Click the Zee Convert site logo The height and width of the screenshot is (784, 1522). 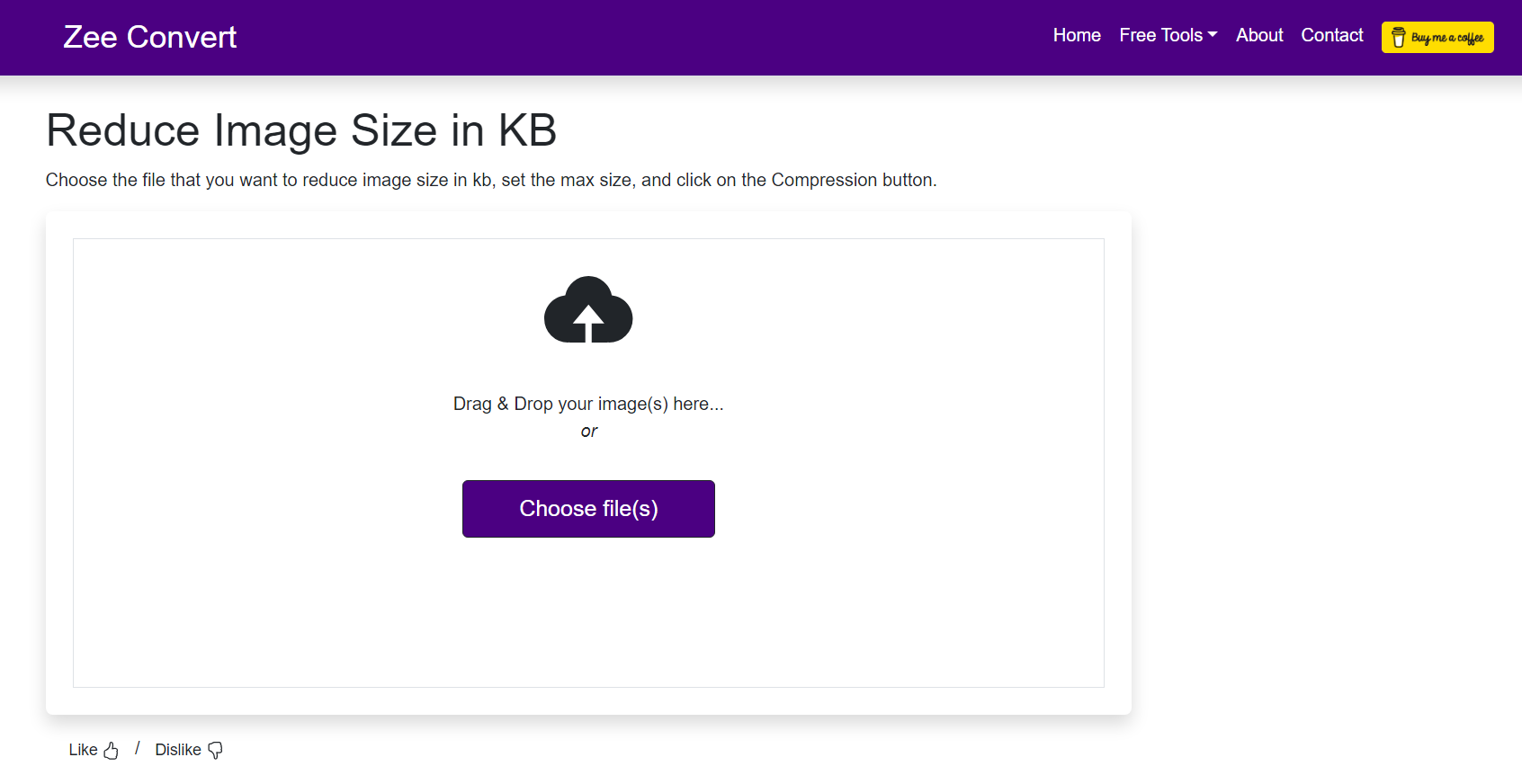coord(150,37)
